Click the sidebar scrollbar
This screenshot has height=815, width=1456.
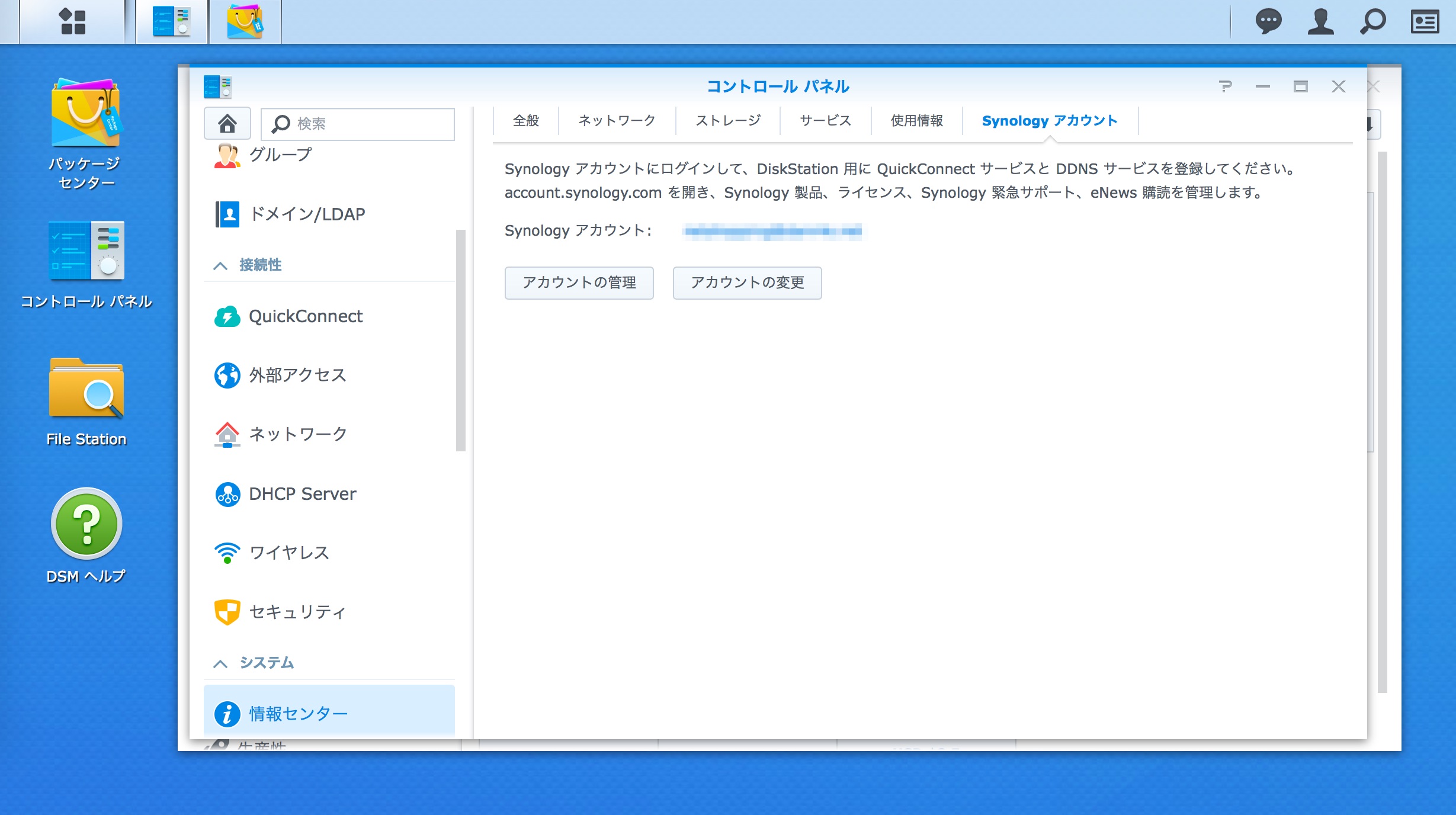460,341
